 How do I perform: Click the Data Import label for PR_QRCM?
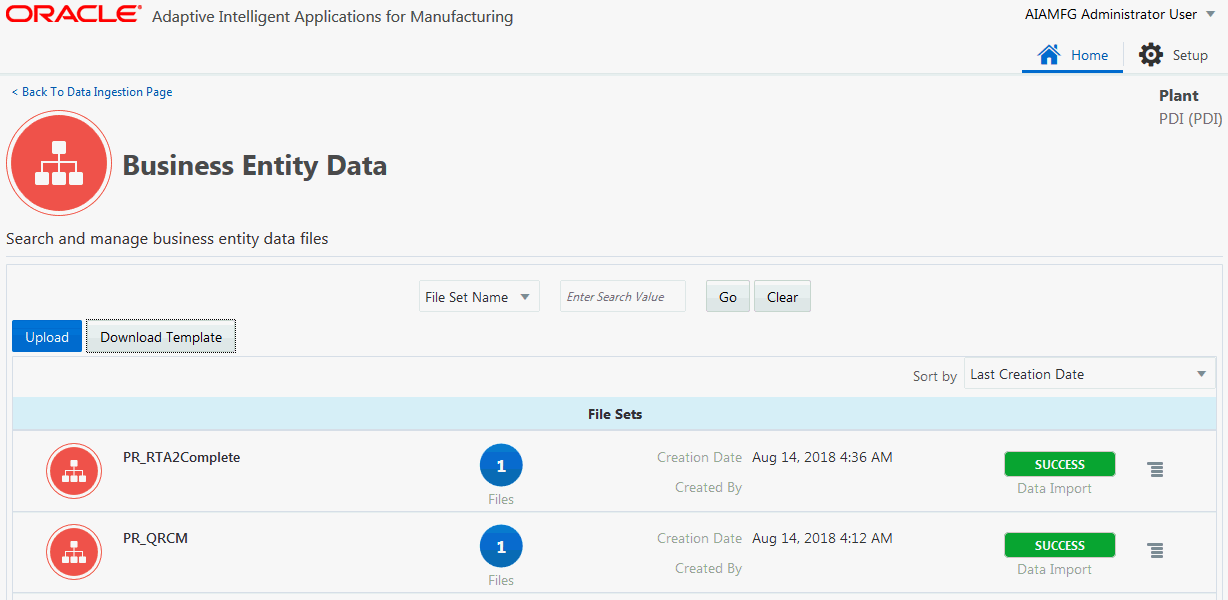point(1055,569)
